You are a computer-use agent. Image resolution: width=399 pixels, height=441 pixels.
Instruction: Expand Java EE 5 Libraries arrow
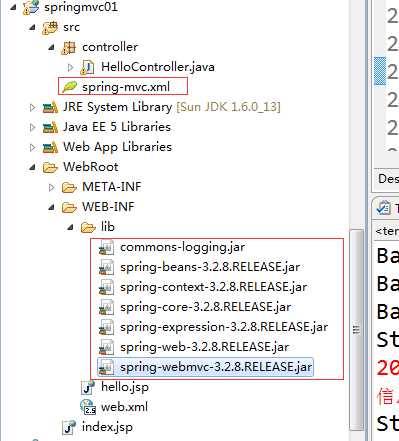coord(32,127)
